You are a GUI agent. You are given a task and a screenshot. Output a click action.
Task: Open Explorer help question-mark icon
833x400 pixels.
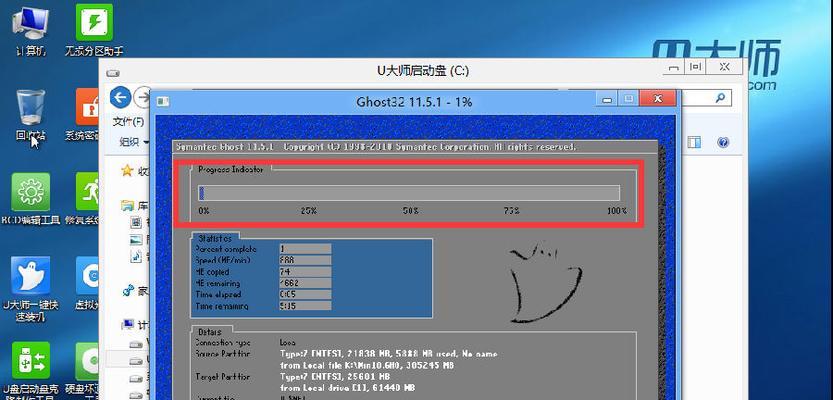(722, 142)
